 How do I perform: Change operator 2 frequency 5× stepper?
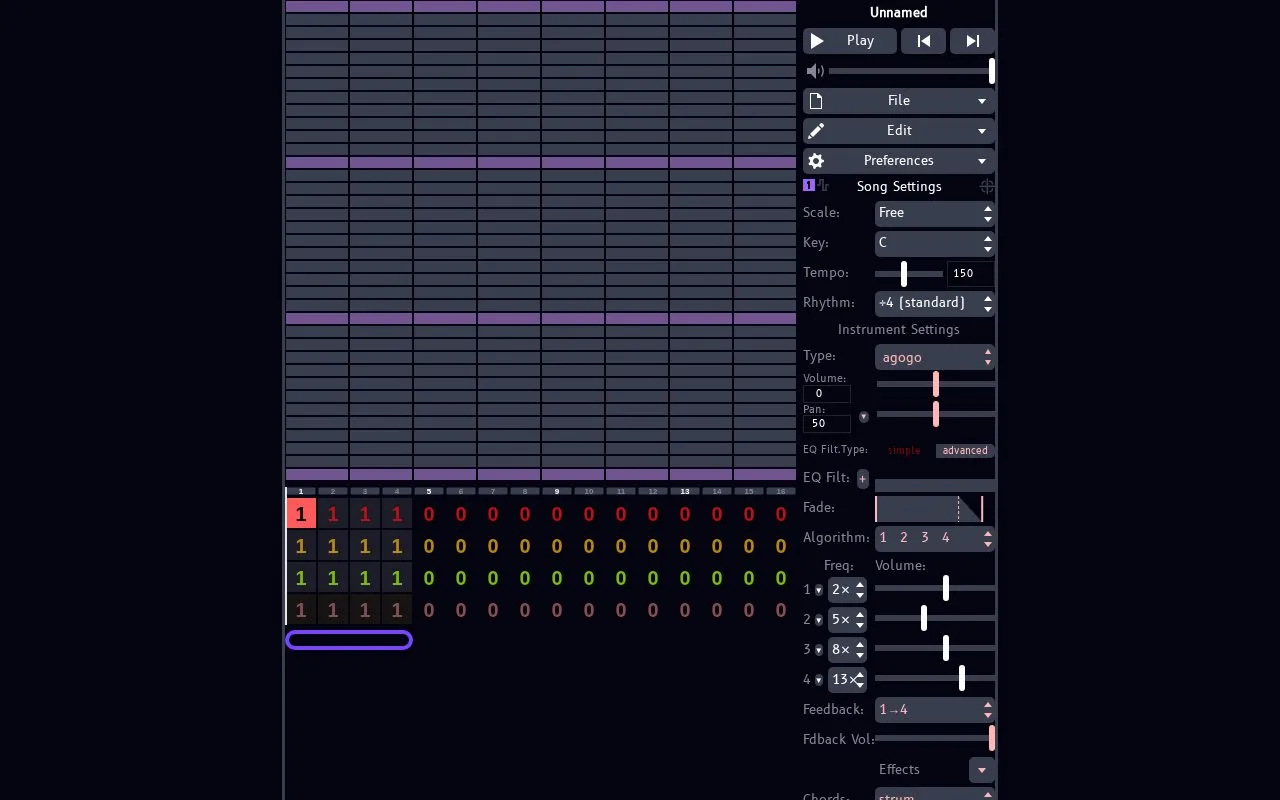click(847, 620)
